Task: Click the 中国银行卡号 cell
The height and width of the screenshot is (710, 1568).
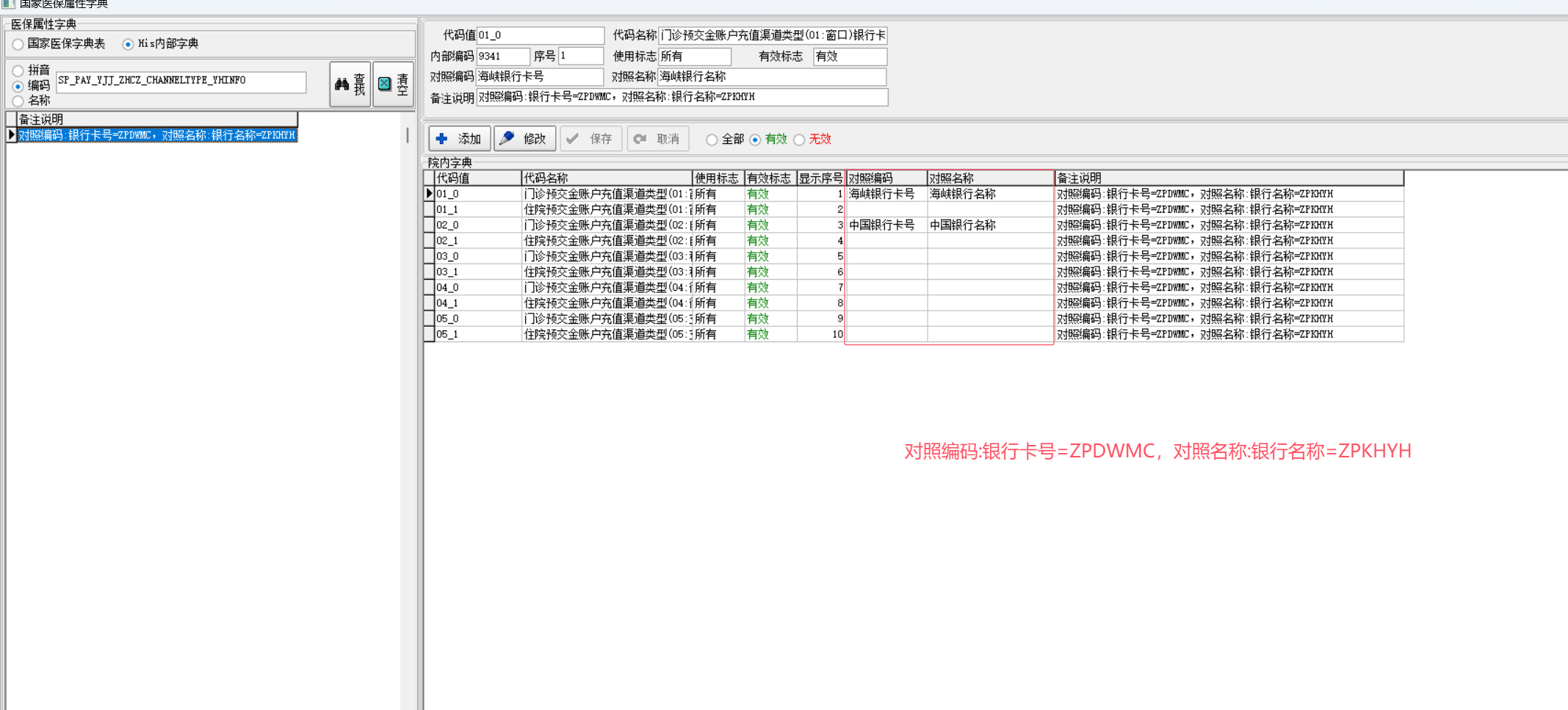Action: (x=886, y=225)
